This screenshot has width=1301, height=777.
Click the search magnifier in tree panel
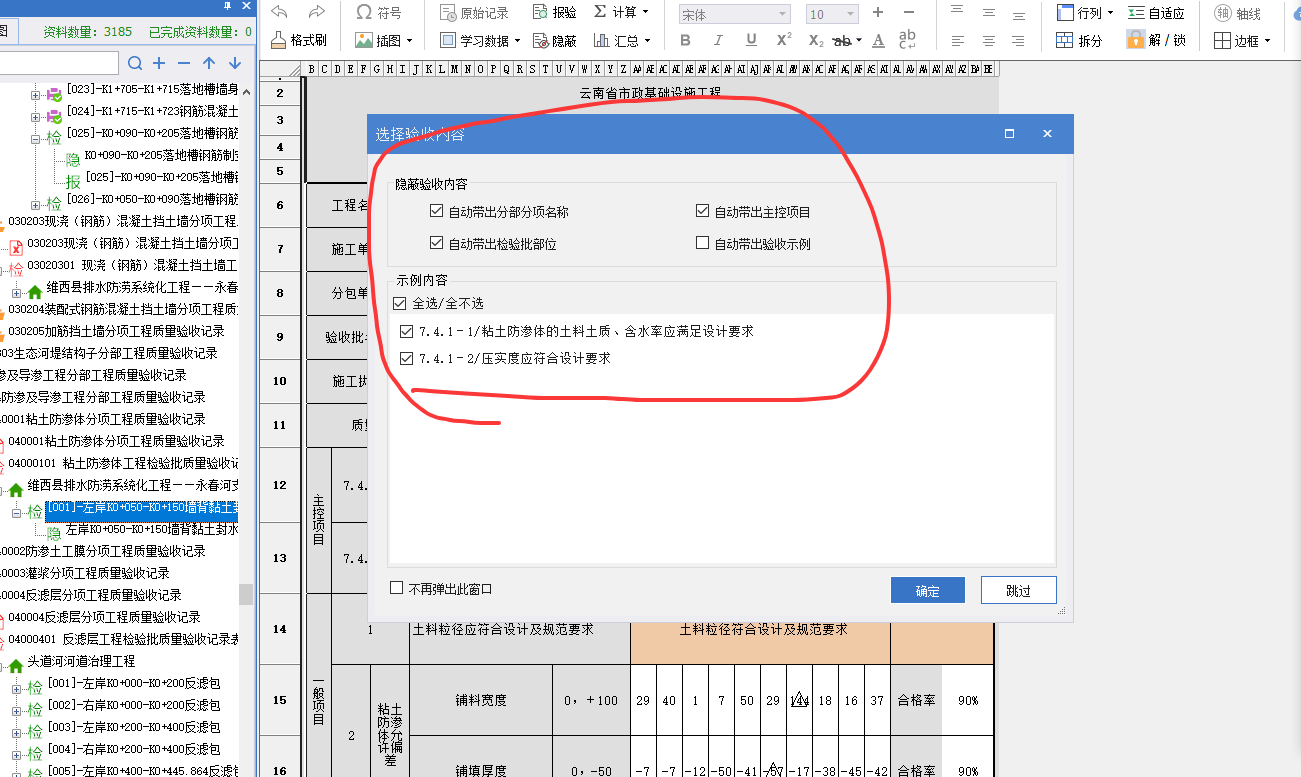135,63
